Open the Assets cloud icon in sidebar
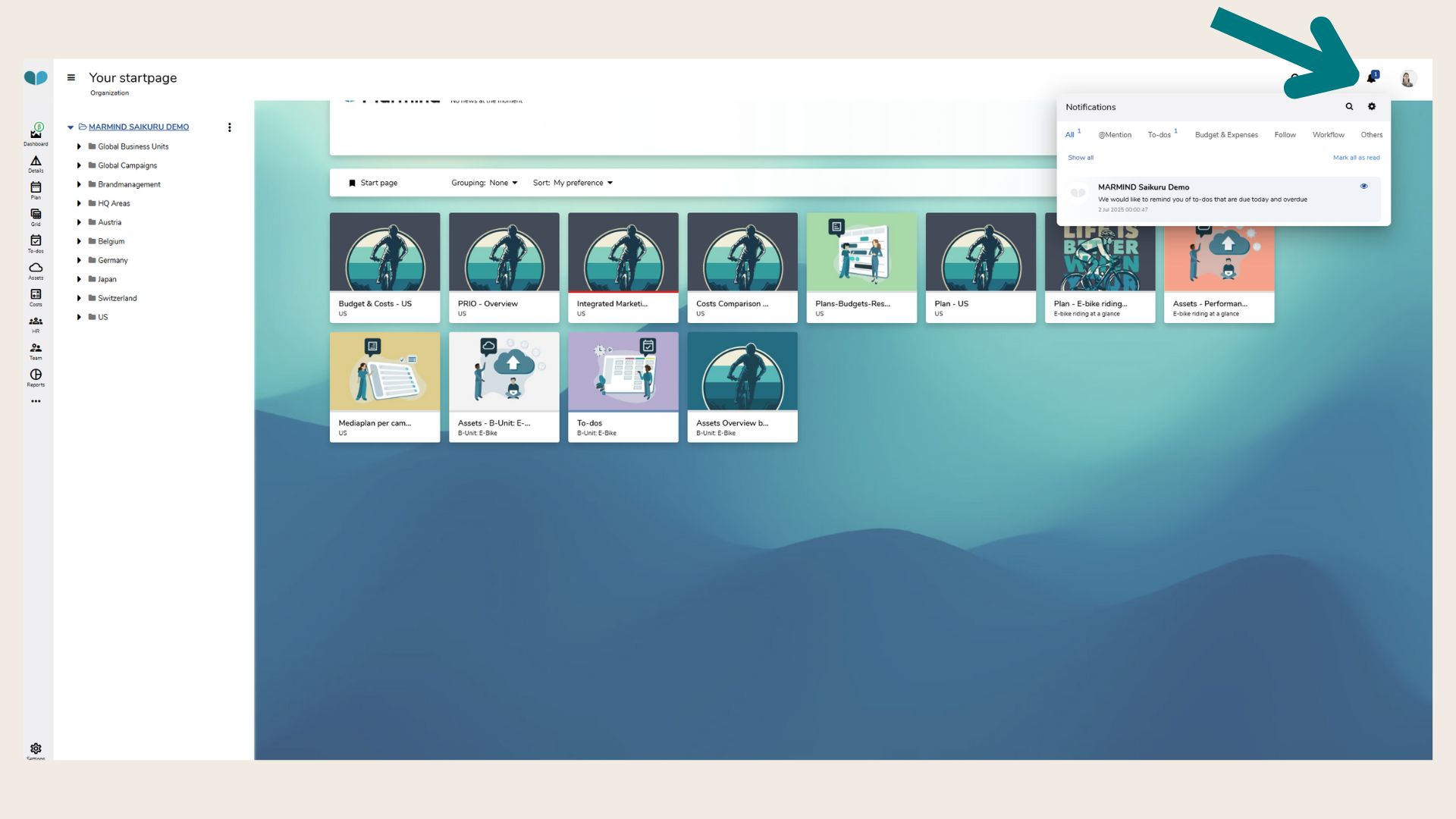Viewport: 1456px width, 819px height. (x=36, y=268)
